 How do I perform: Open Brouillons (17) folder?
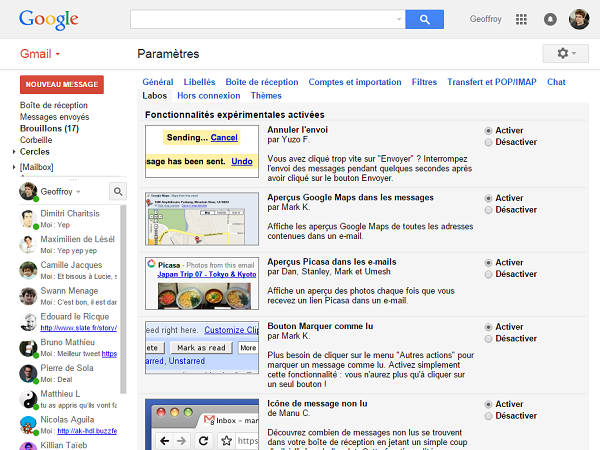click(49, 129)
